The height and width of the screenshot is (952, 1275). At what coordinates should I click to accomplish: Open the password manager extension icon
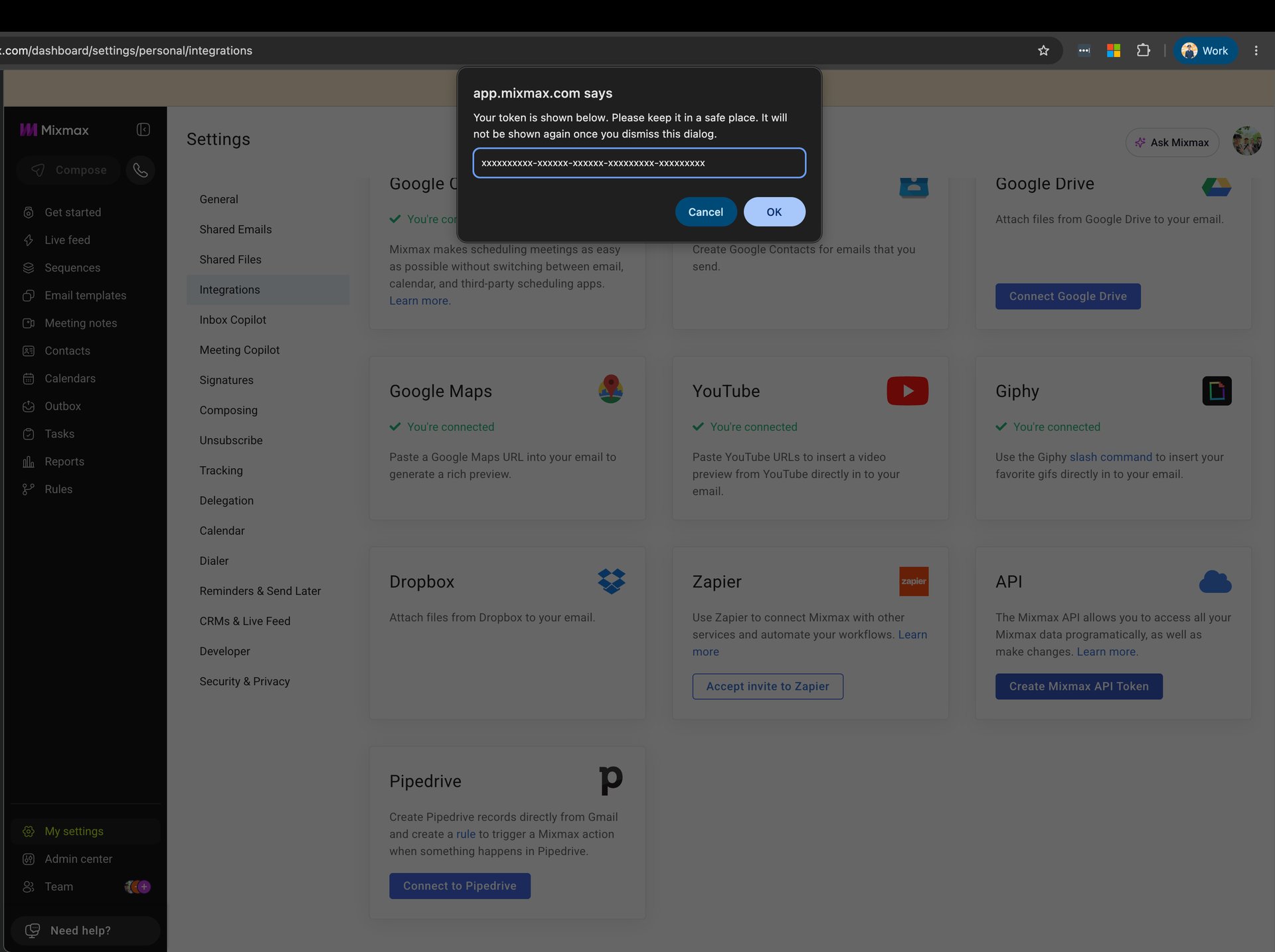(1084, 50)
